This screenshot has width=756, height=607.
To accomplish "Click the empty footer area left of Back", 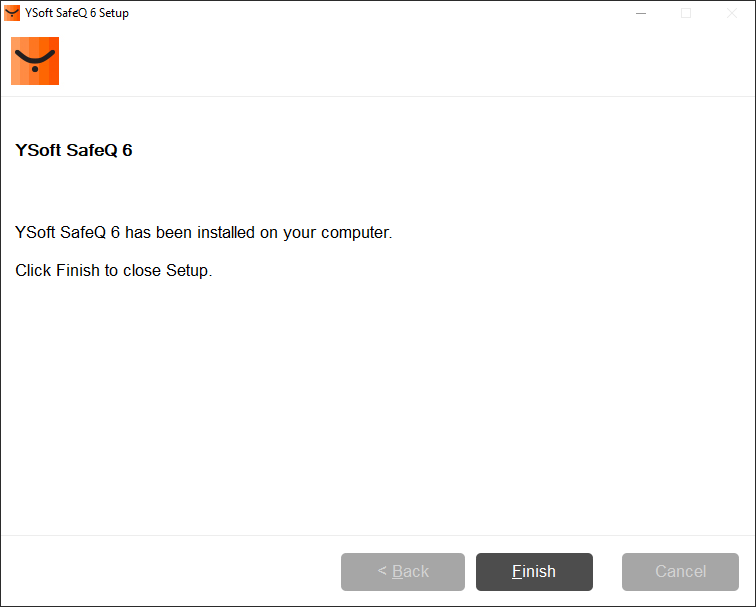I will click(170, 572).
